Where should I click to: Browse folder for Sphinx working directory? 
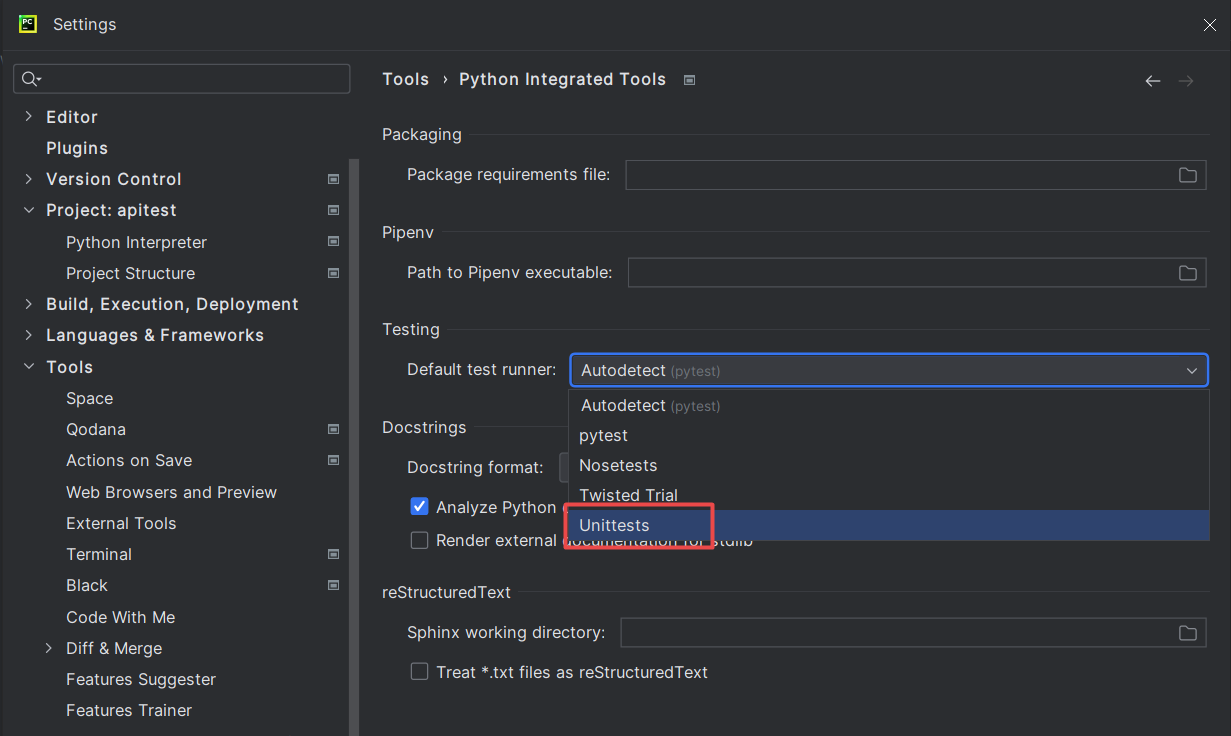(1188, 633)
